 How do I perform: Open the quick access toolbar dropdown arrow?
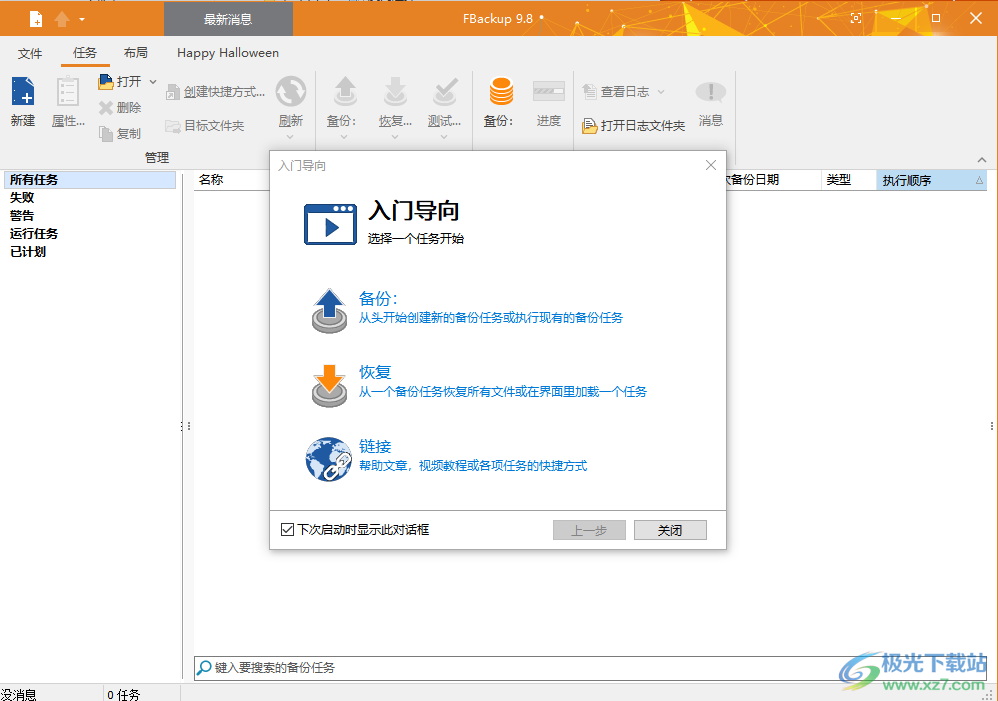click(x=82, y=20)
